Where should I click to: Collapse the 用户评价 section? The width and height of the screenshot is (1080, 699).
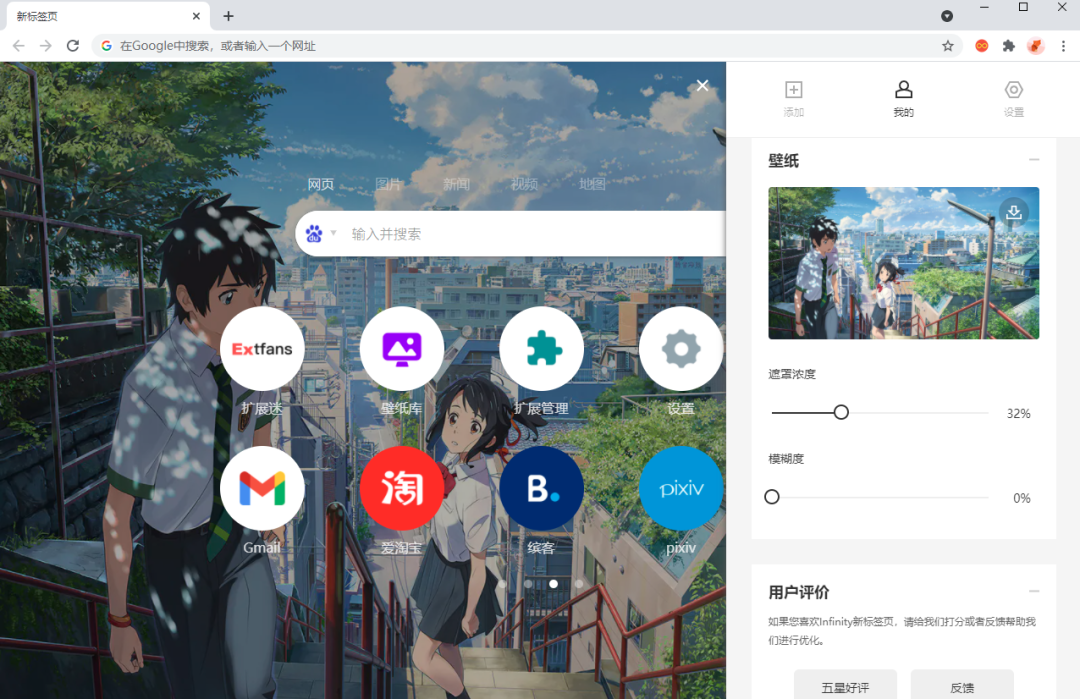point(1034,592)
